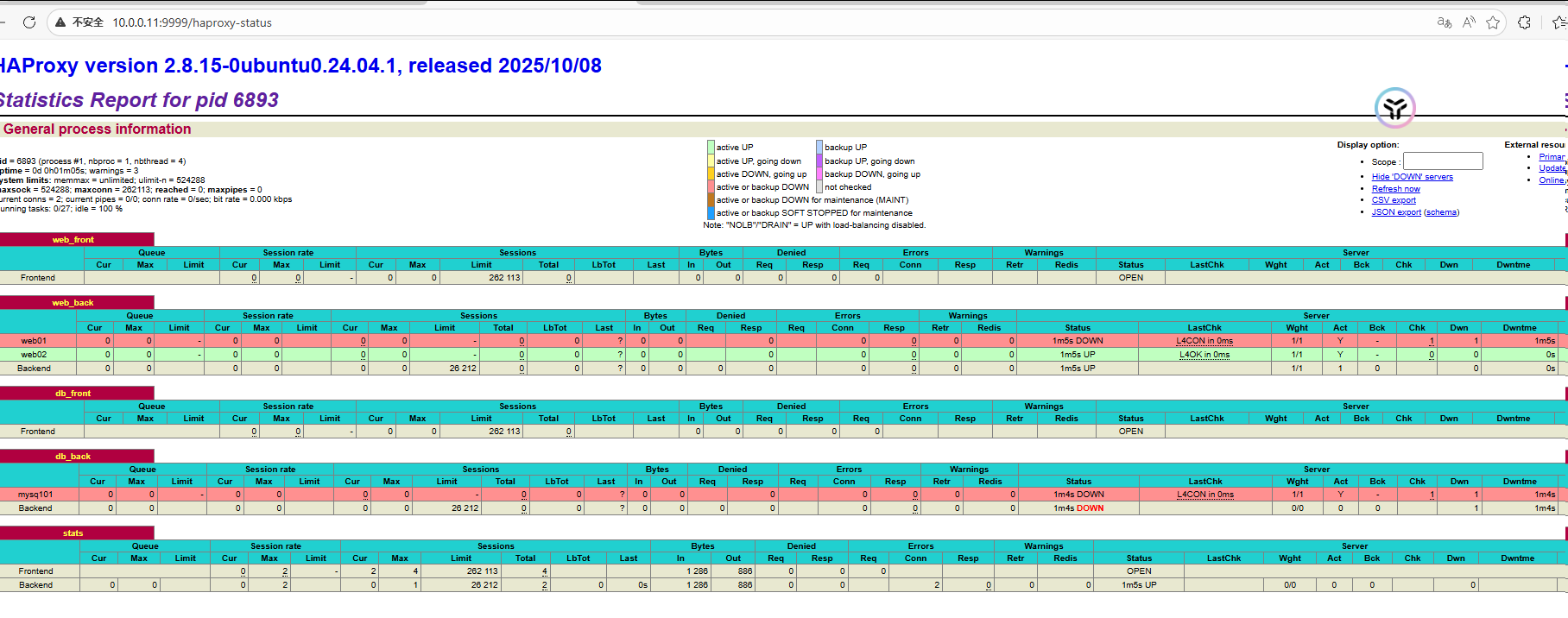Viewport: 1568px width, 618px height.
Task: Reload the page with the browser refresh icon
Action: 29,22
